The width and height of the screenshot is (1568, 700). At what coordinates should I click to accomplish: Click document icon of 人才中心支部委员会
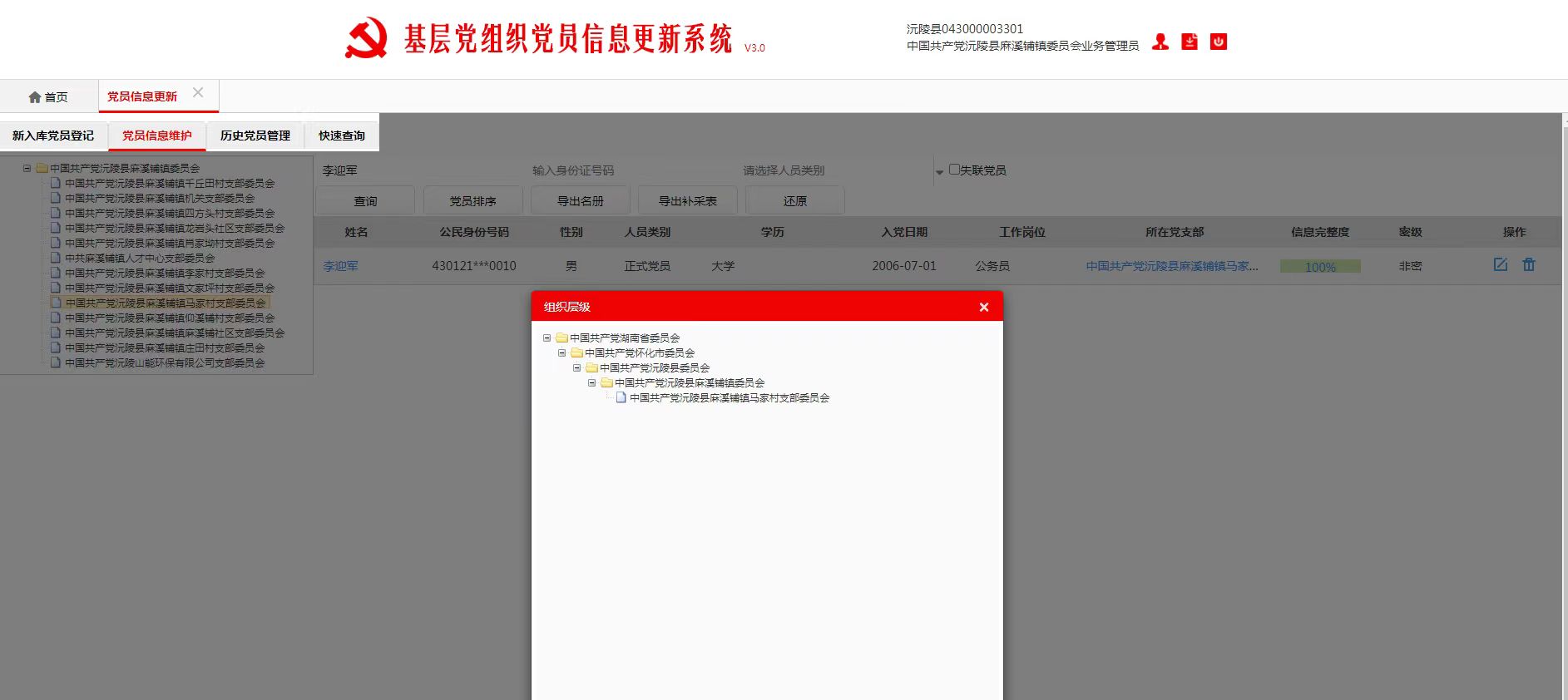click(56, 258)
